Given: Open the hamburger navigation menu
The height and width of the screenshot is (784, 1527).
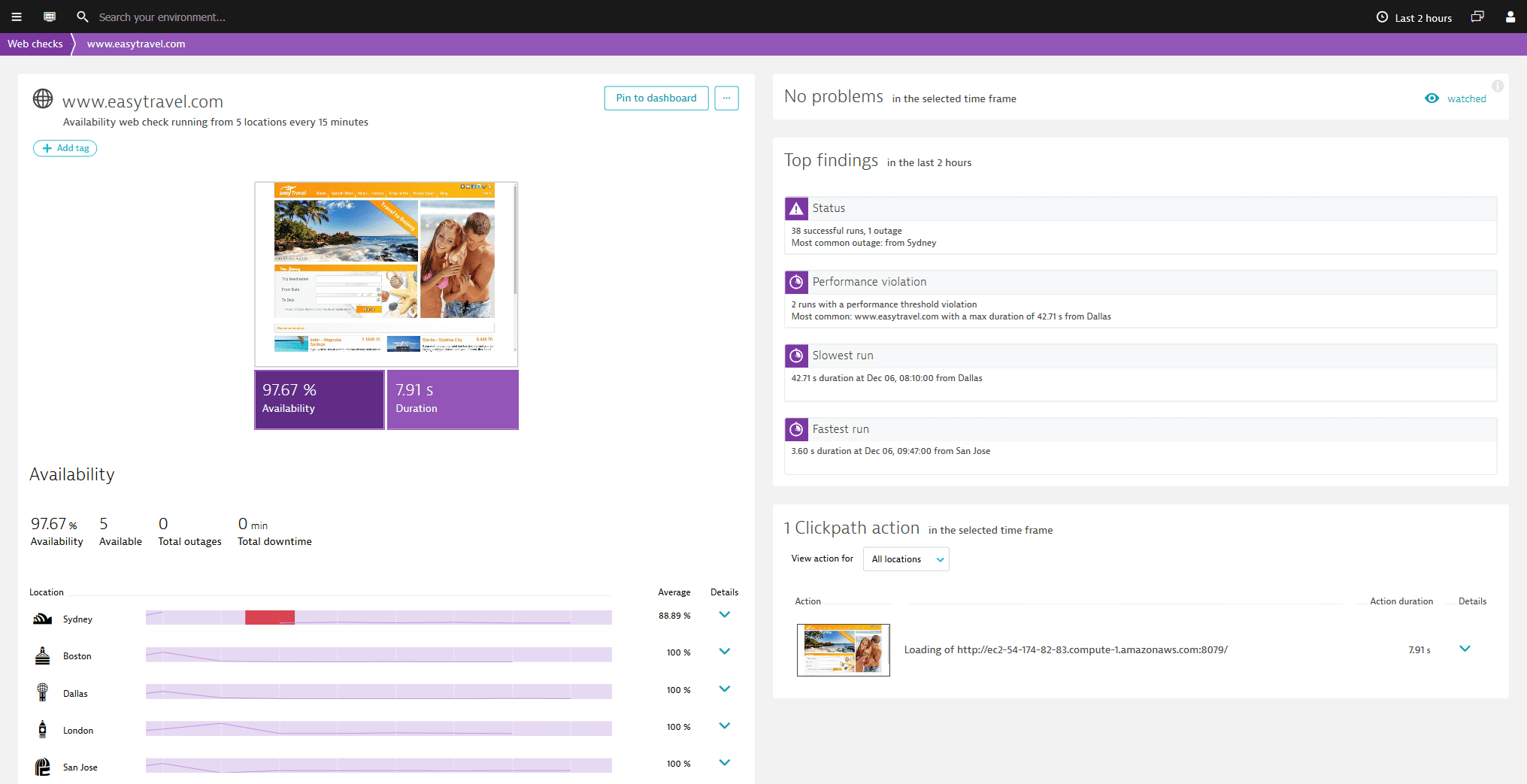Looking at the screenshot, I should pos(17,17).
